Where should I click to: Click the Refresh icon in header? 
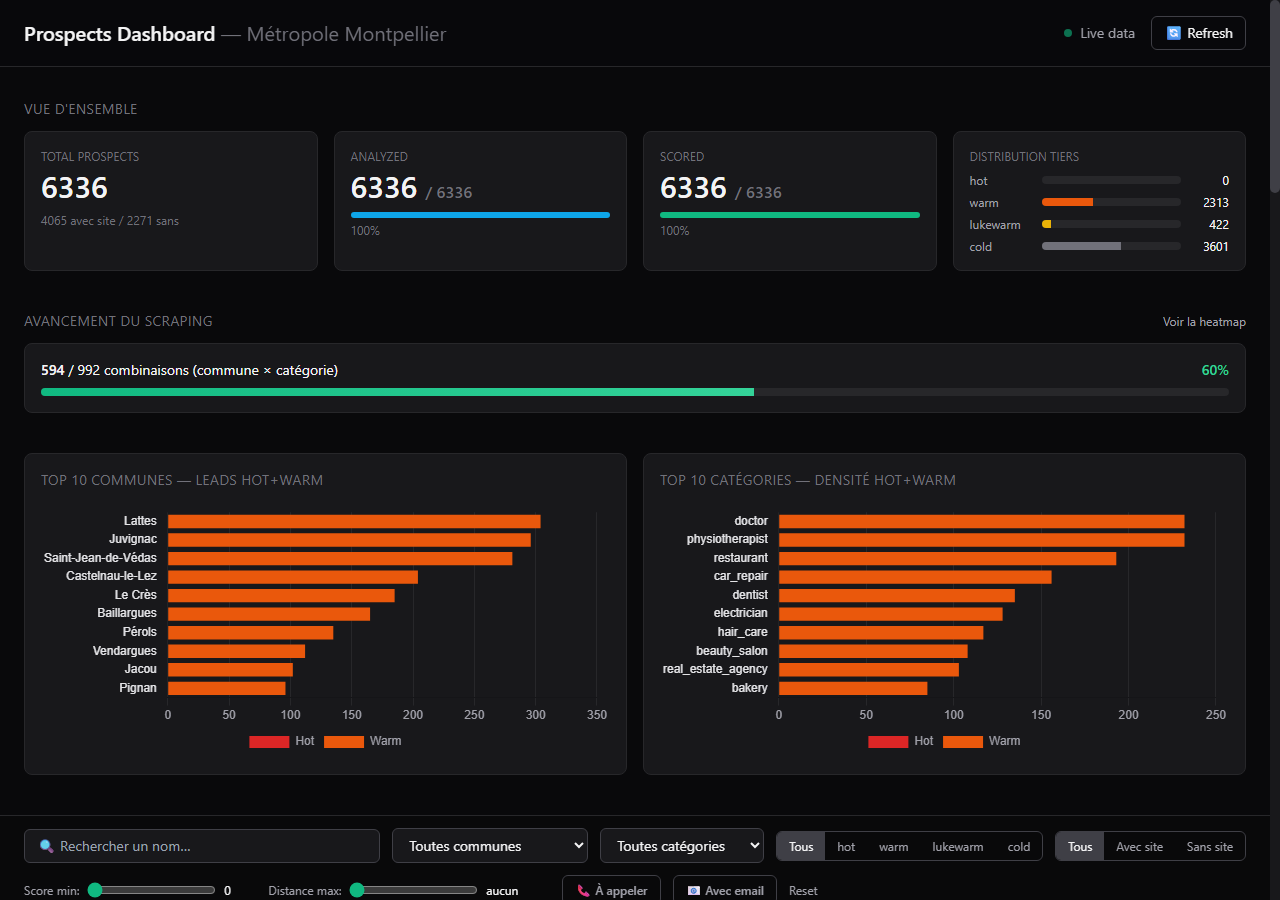(1174, 33)
